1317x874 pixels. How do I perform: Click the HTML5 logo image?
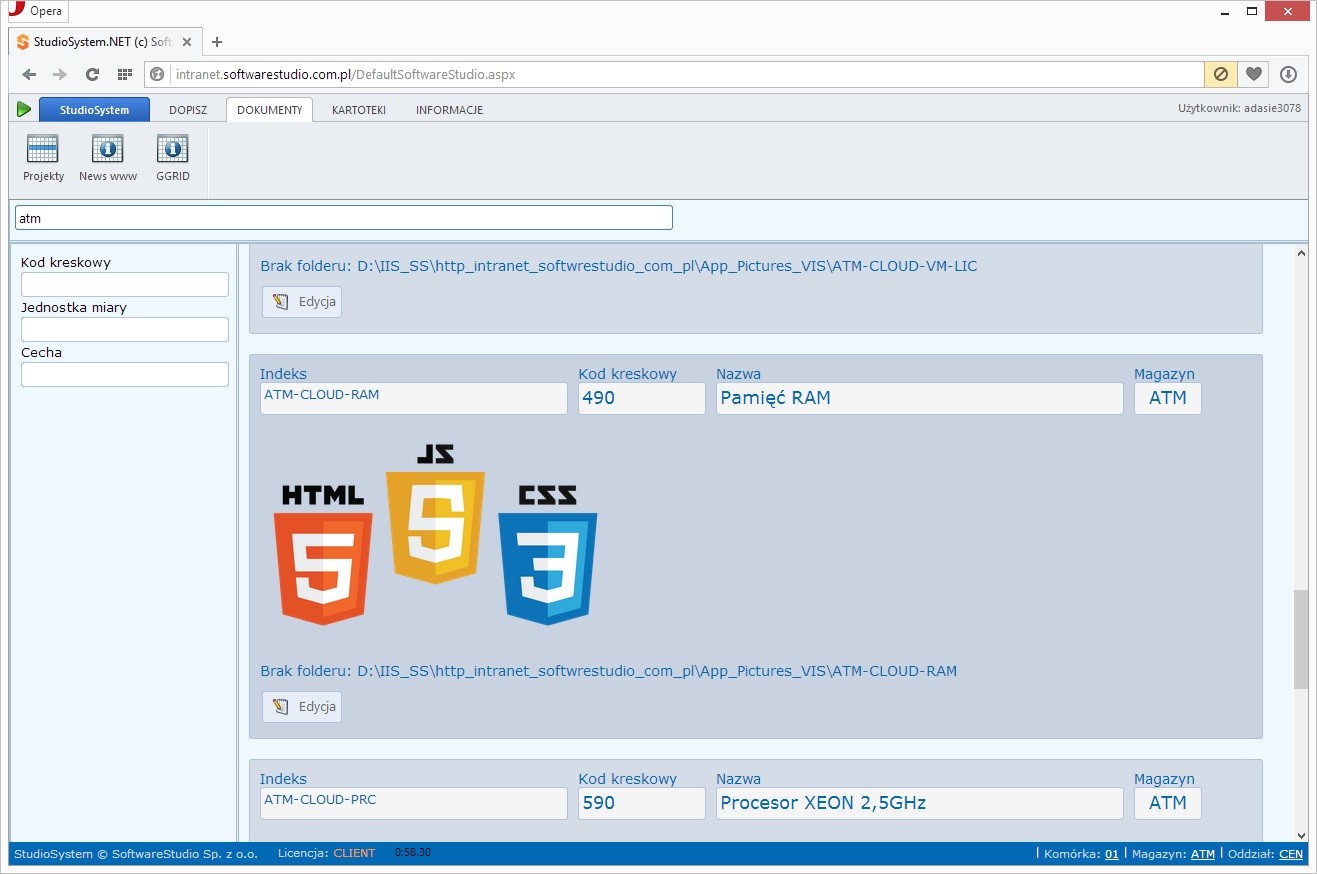[x=323, y=555]
